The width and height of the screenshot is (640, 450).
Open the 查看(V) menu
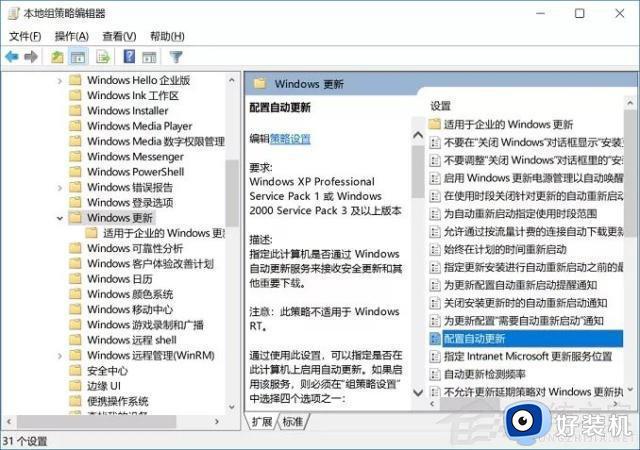coord(119,36)
